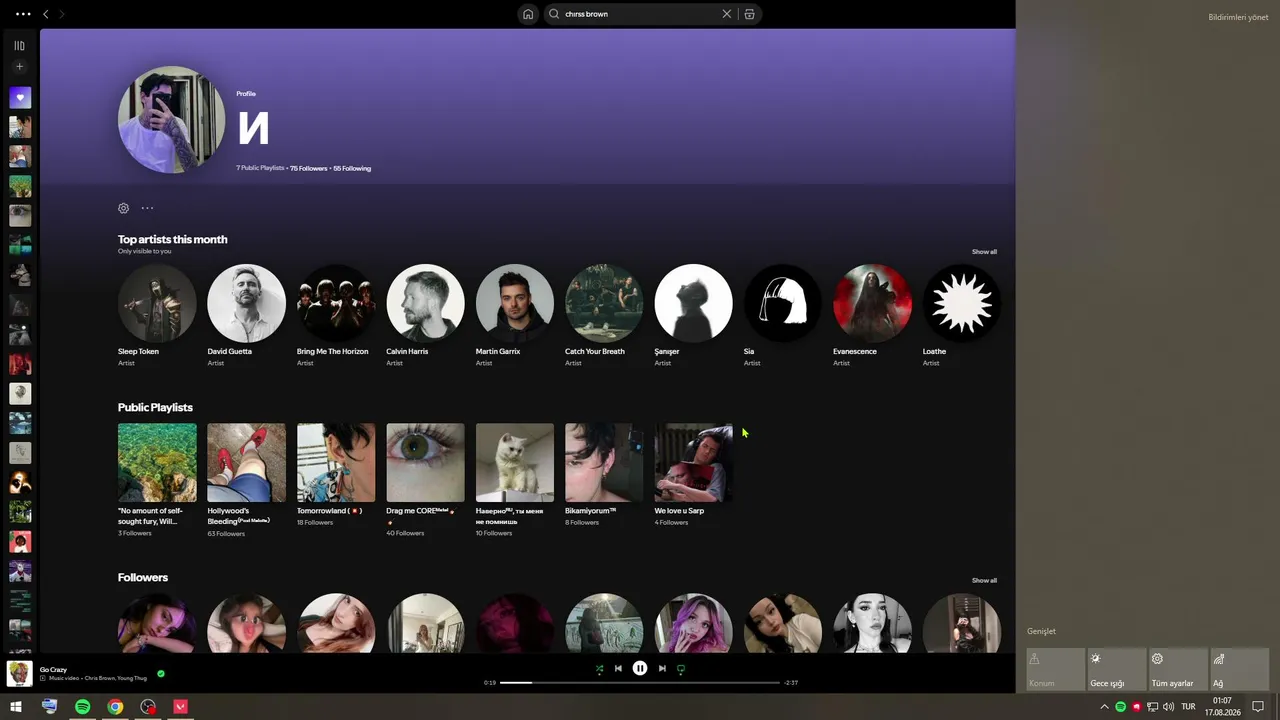This screenshot has width=1280, height=720.
Task: Click the Go Crazy album art
Action: (19, 673)
